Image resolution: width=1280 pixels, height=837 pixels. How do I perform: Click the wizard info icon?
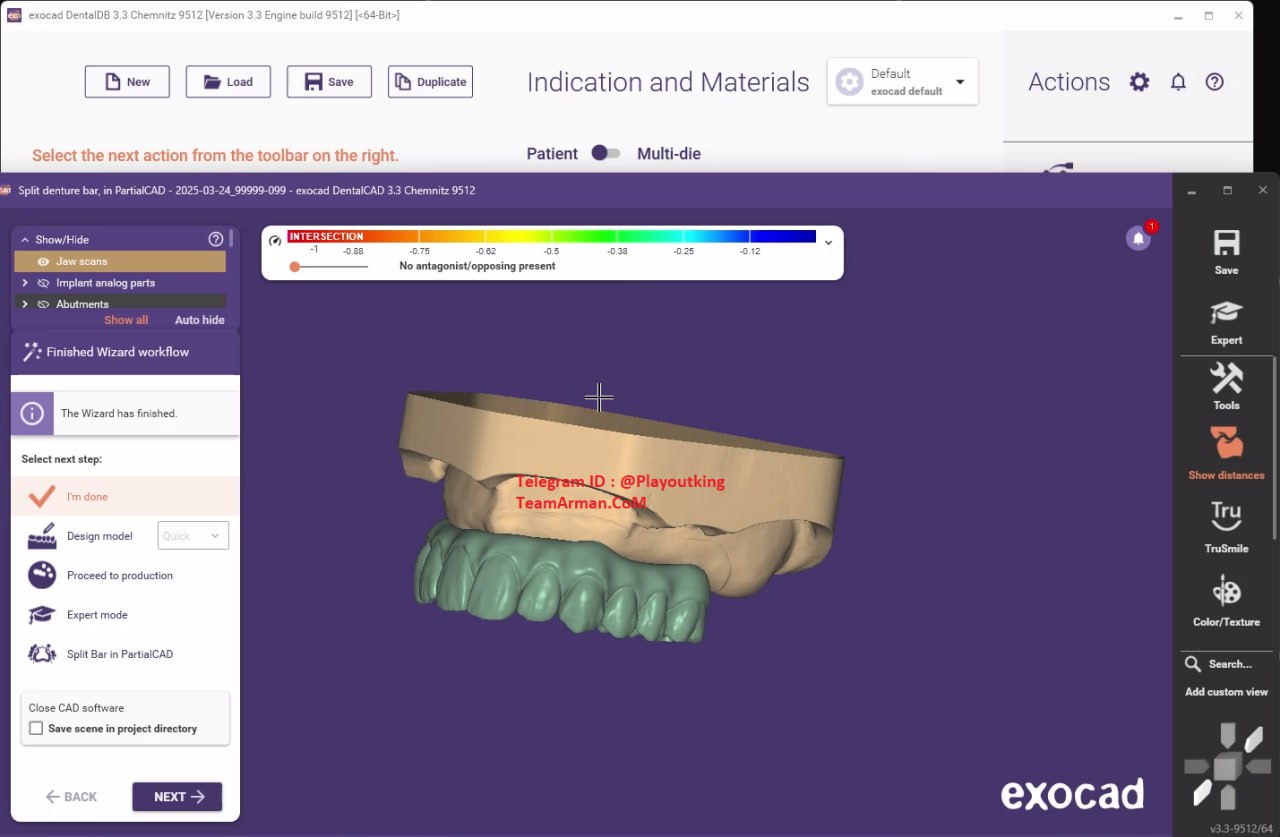(32, 413)
